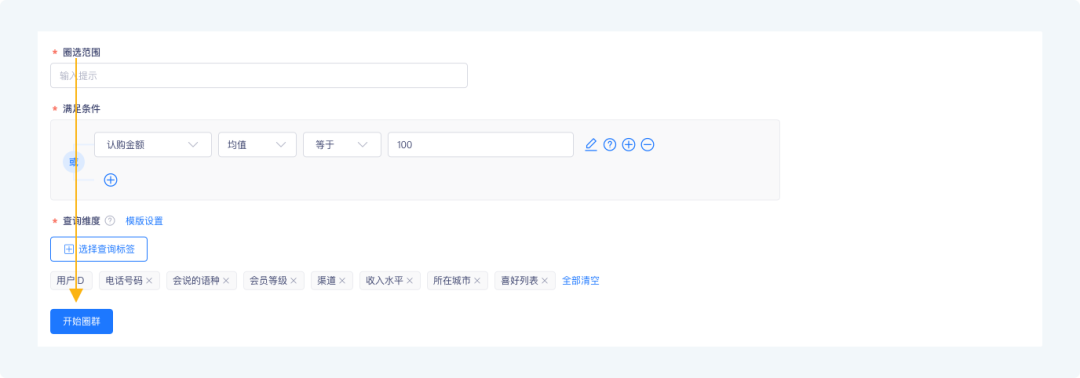Viewport: 1080px width, 378px height.
Task: Open the 等于 operator dropdown
Action: tap(342, 145)
